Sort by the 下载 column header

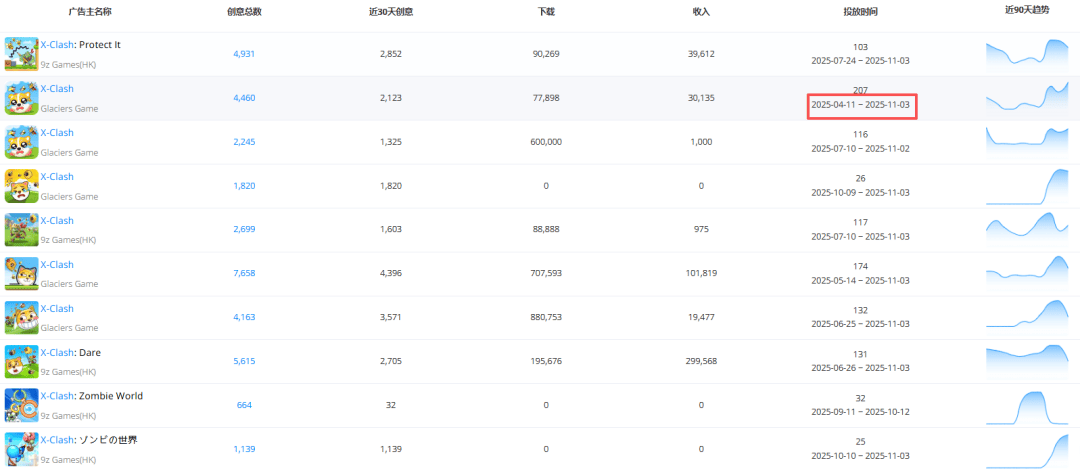[x=546, y=12]
